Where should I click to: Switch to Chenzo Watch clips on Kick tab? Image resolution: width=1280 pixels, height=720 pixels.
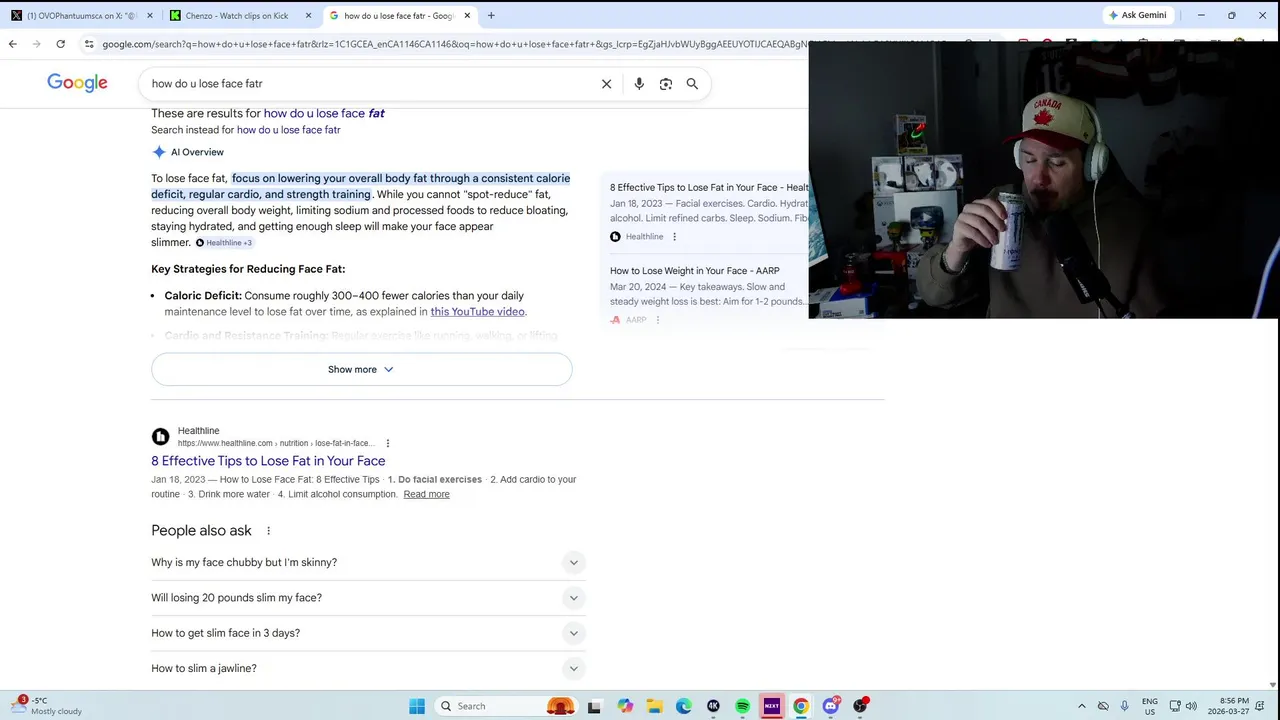[x=242, y=16]
